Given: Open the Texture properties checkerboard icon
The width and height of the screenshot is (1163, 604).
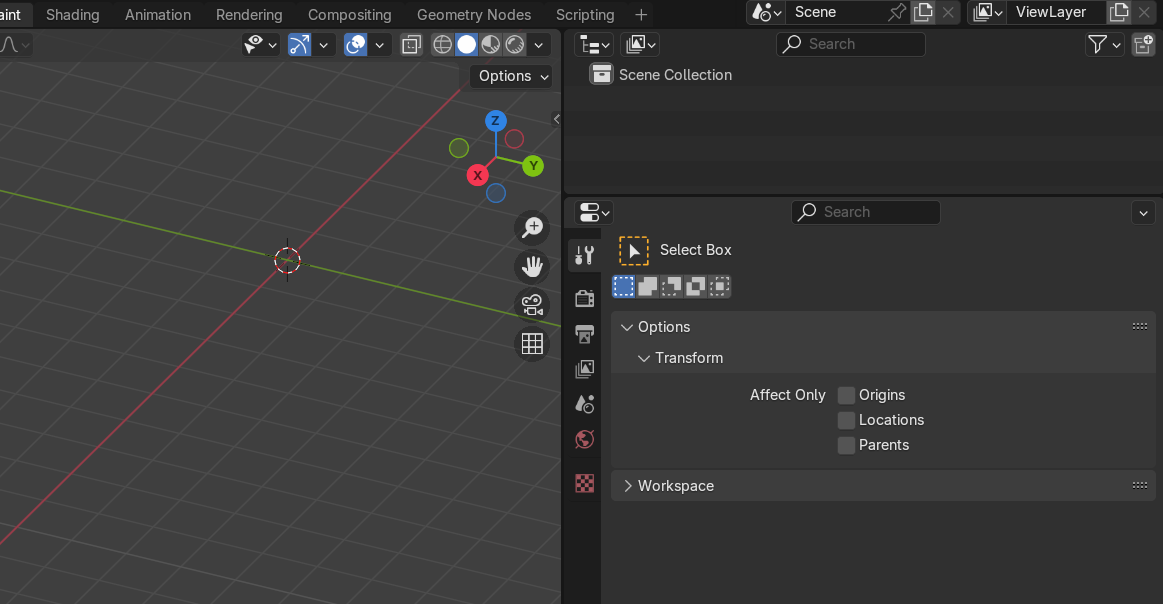Looking at the screenshot, I should coord(584,483).
